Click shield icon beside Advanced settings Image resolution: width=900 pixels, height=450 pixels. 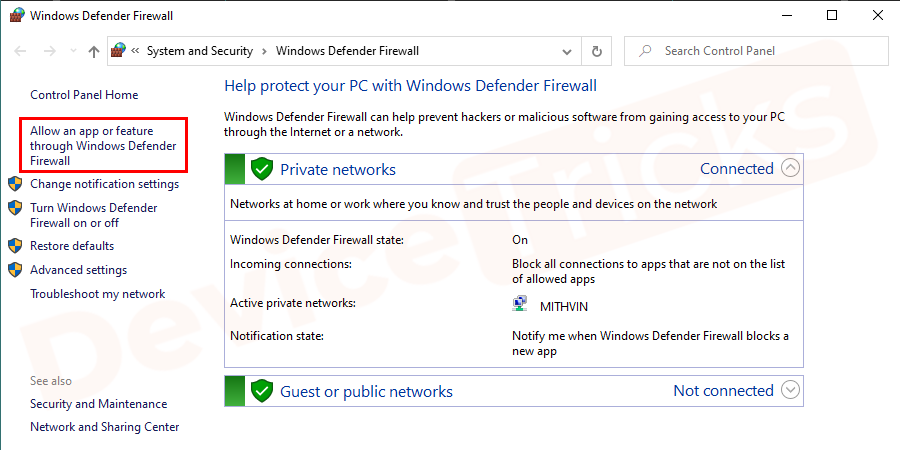tap(15, 270)
